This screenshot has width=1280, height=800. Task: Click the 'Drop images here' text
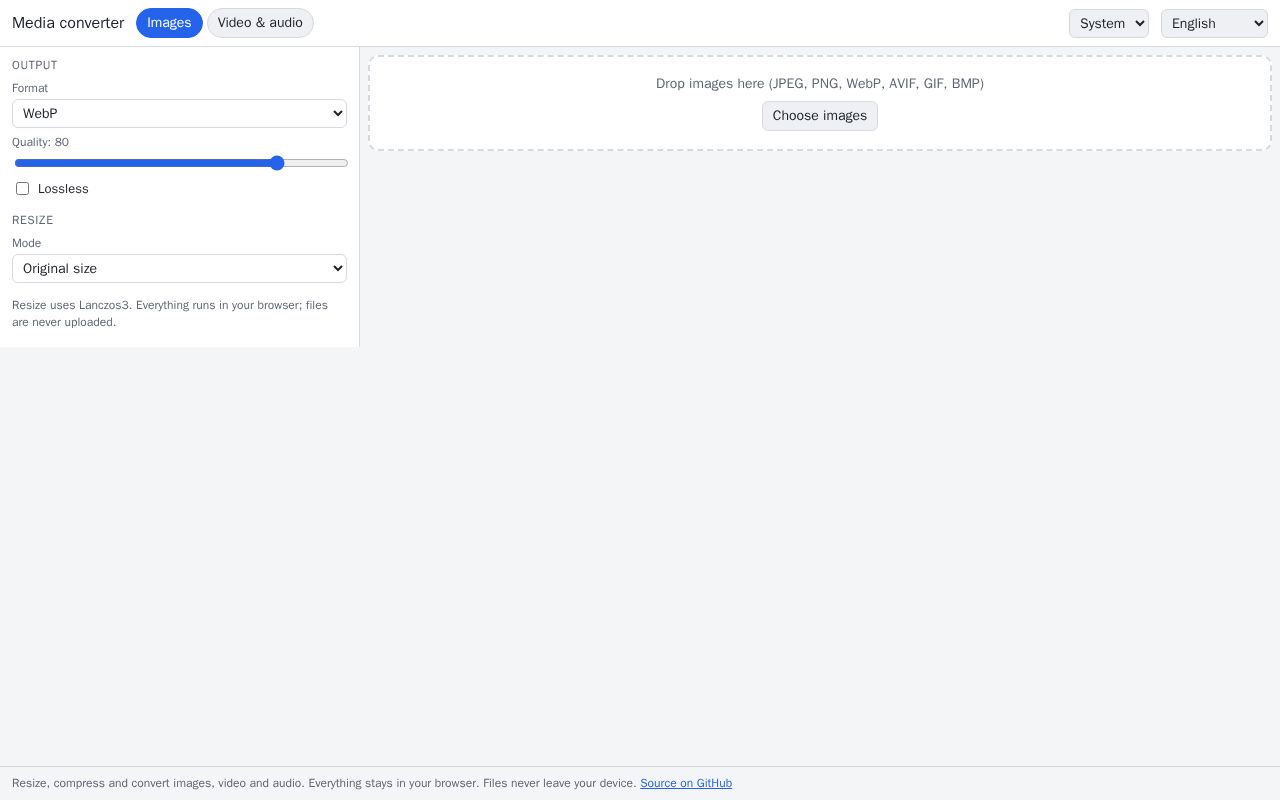820,83
